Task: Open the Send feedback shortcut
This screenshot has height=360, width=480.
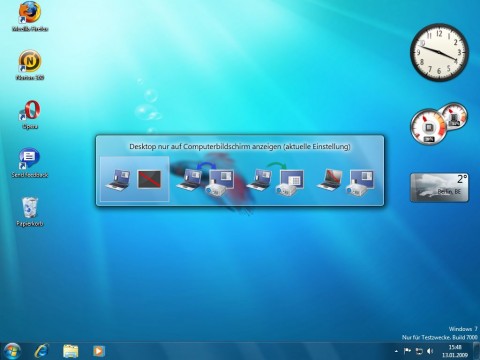Action: [30, 163]
